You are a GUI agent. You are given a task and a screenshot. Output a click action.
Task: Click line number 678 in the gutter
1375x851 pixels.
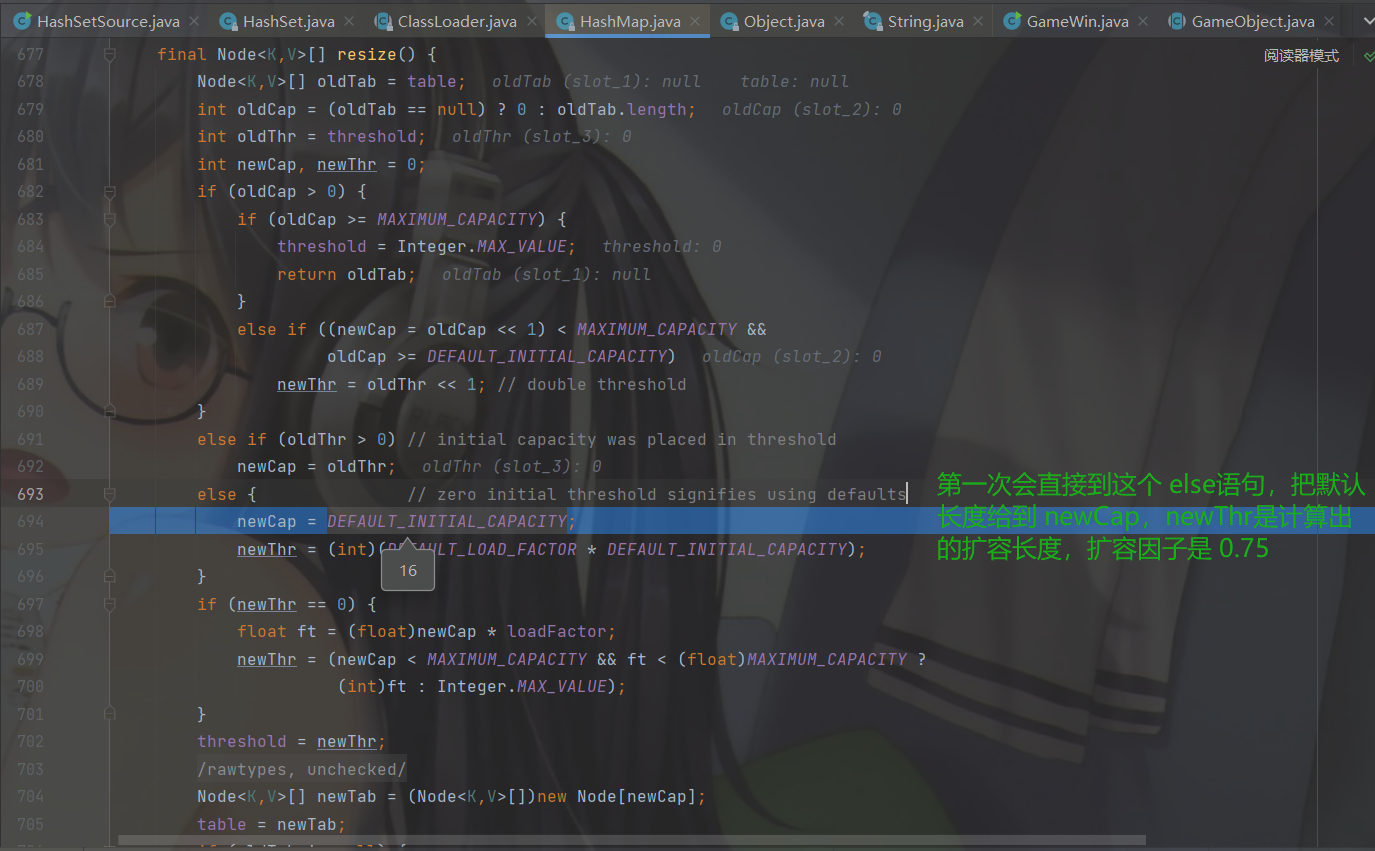[x=31, y=81]
